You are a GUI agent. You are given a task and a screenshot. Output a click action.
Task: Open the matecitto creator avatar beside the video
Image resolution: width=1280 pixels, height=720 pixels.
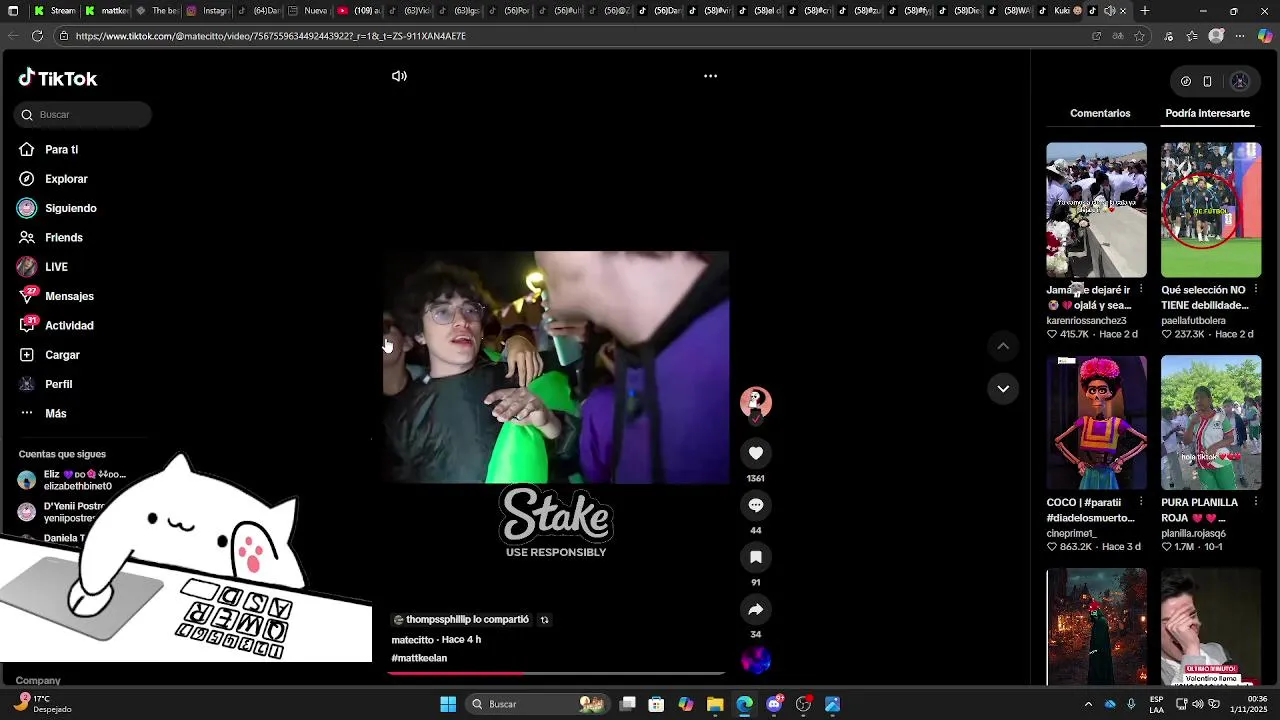click(x=756, y=402)
